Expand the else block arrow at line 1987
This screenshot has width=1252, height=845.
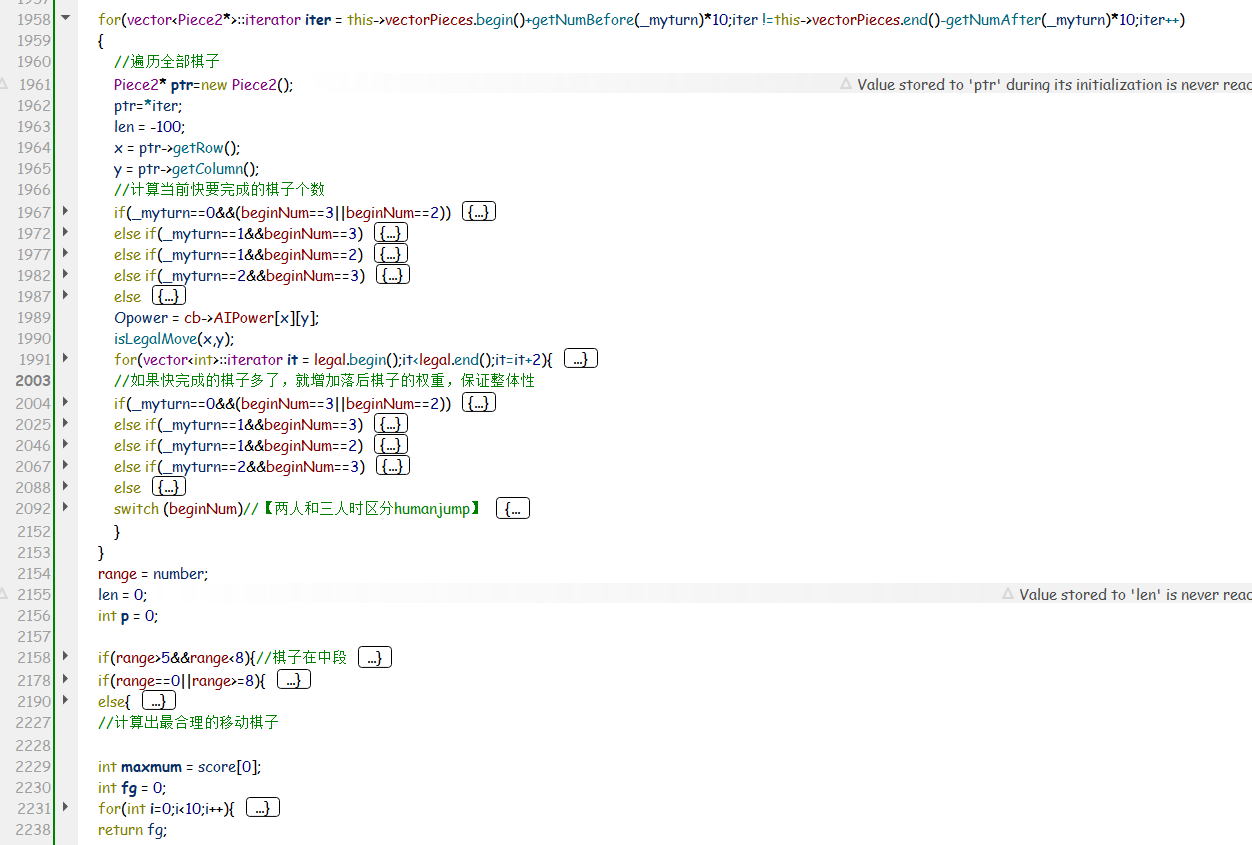pos(66,295)
